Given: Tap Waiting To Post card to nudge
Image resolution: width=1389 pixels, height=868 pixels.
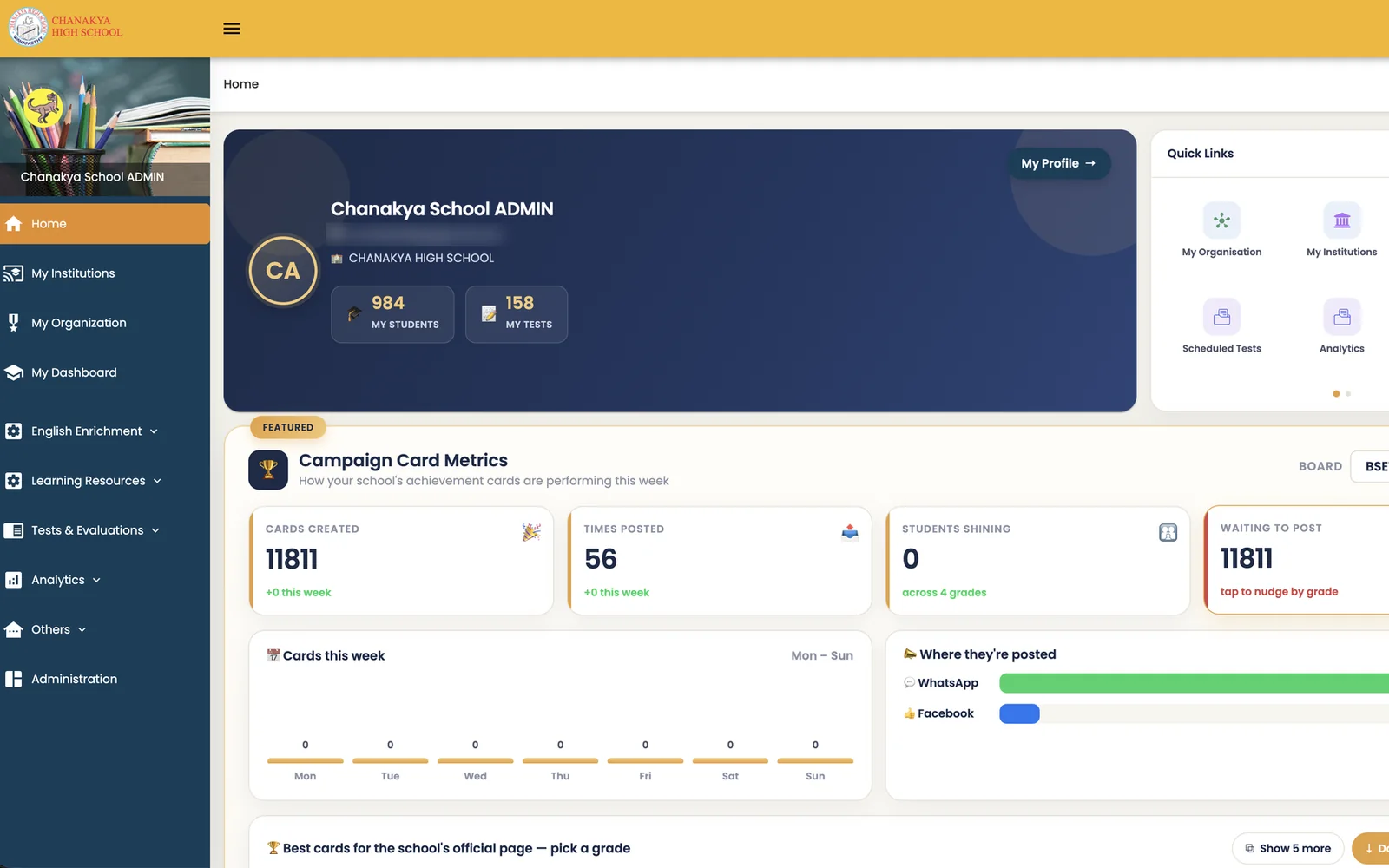Looking at the screenshot, I should point(1297,561).
